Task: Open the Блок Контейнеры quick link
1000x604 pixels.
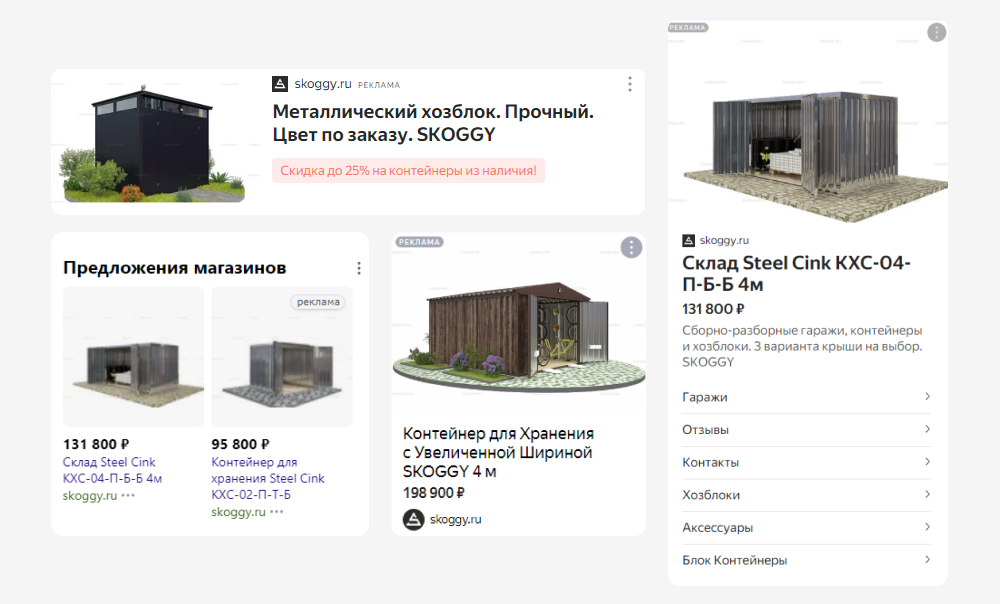Action: pyautogui.click(x=806, y=560)
